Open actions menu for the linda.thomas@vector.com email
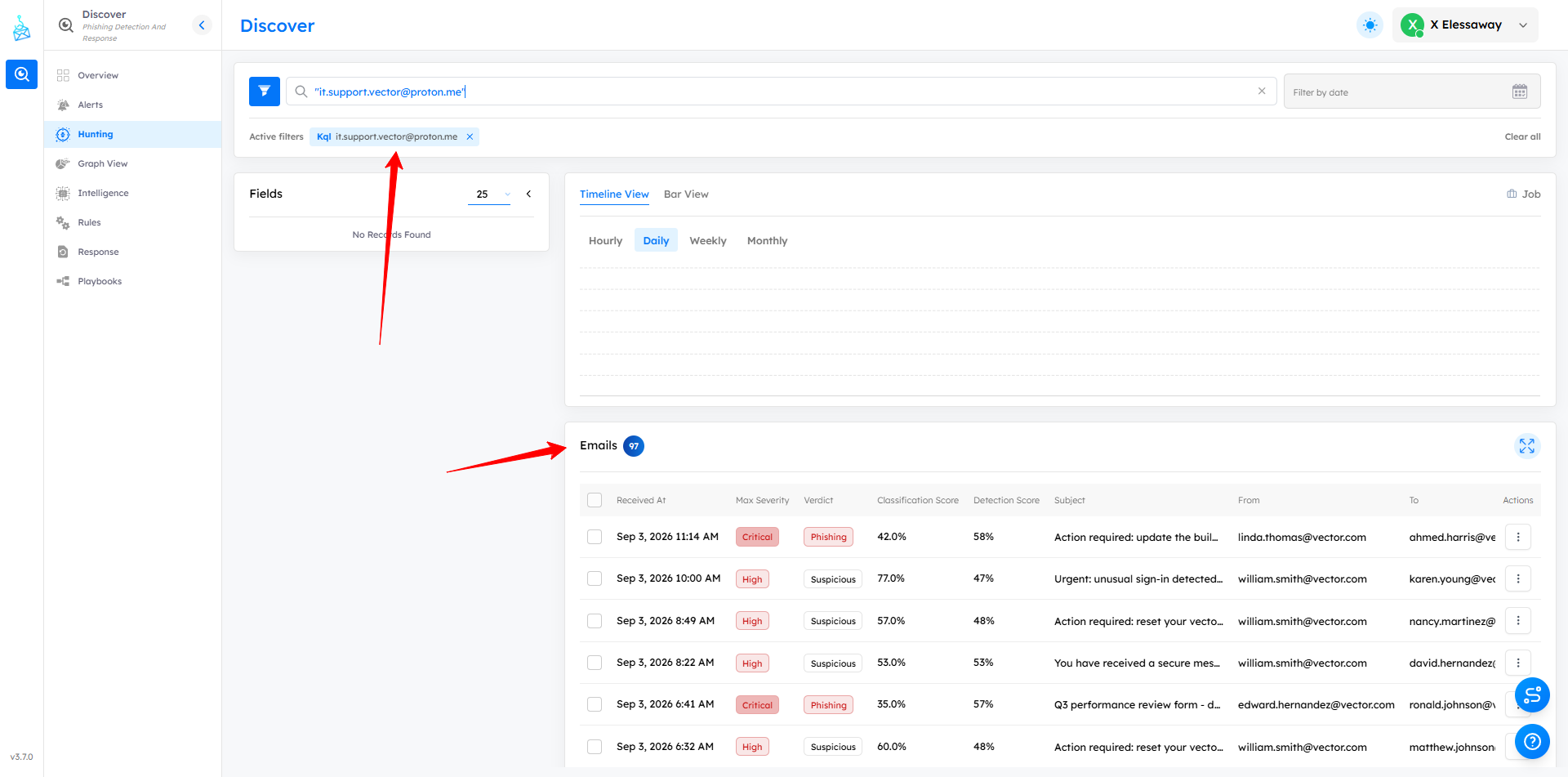The height and width of the screenshot is (777, 1568). pyautogui.click(x=1518, y=537)
